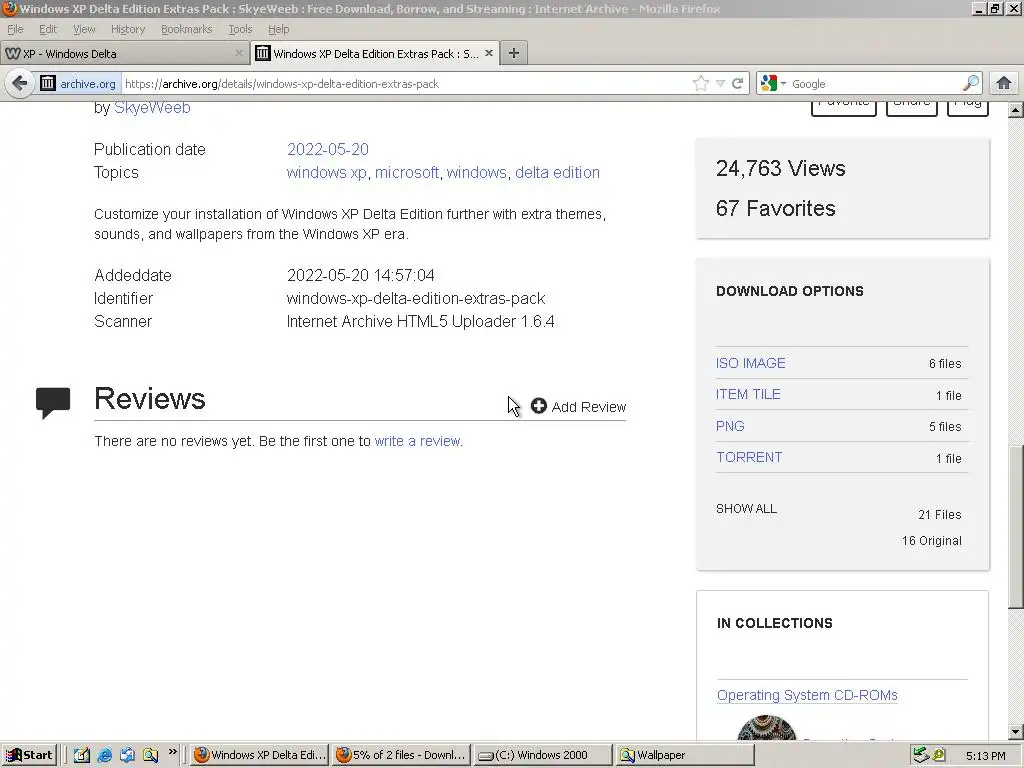Open a new tab with plus button
Screen dimensions: 1024x768
coord(514,54)
